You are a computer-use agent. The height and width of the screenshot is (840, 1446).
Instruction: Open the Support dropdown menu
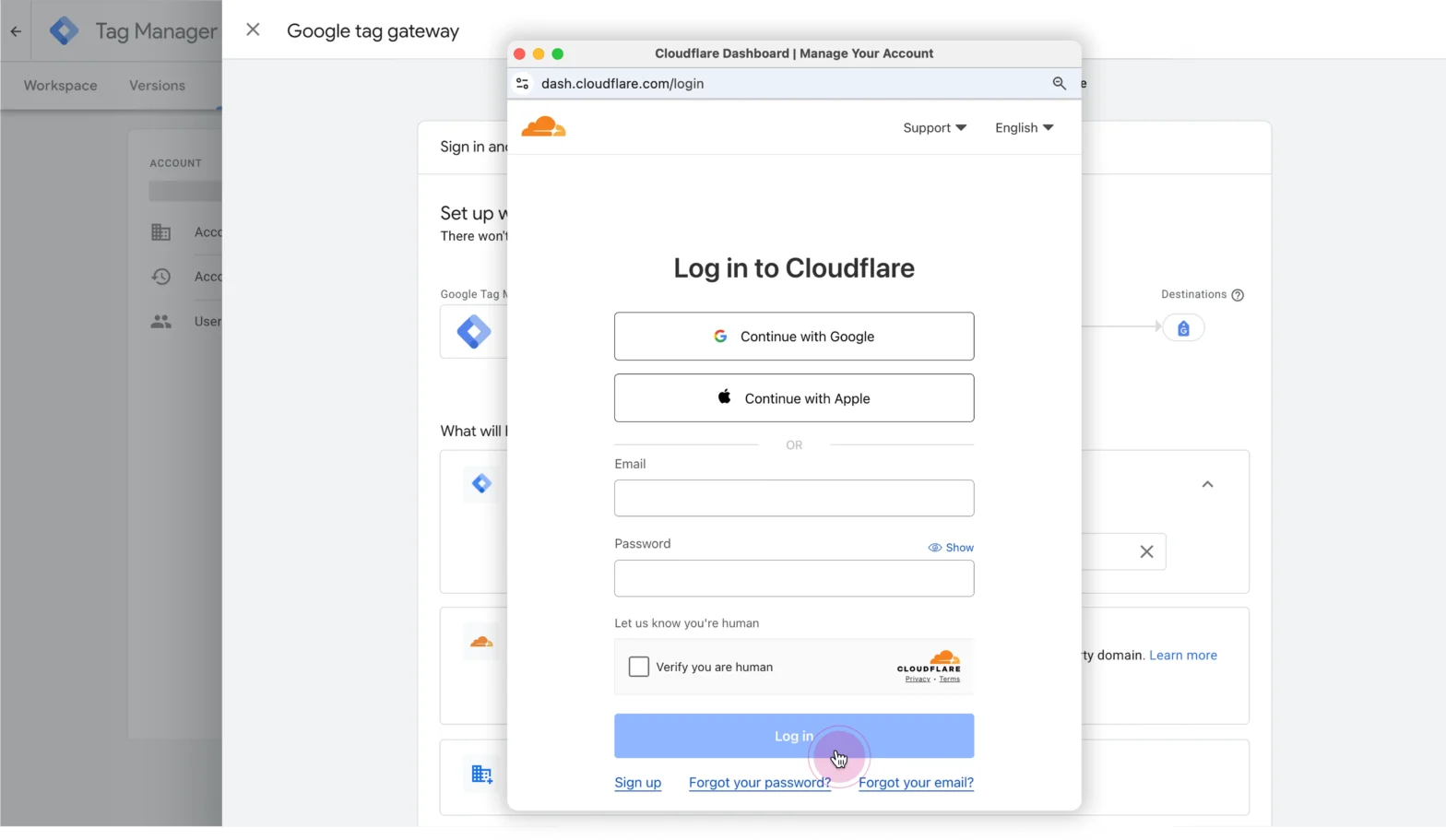(x=934, y=128)
